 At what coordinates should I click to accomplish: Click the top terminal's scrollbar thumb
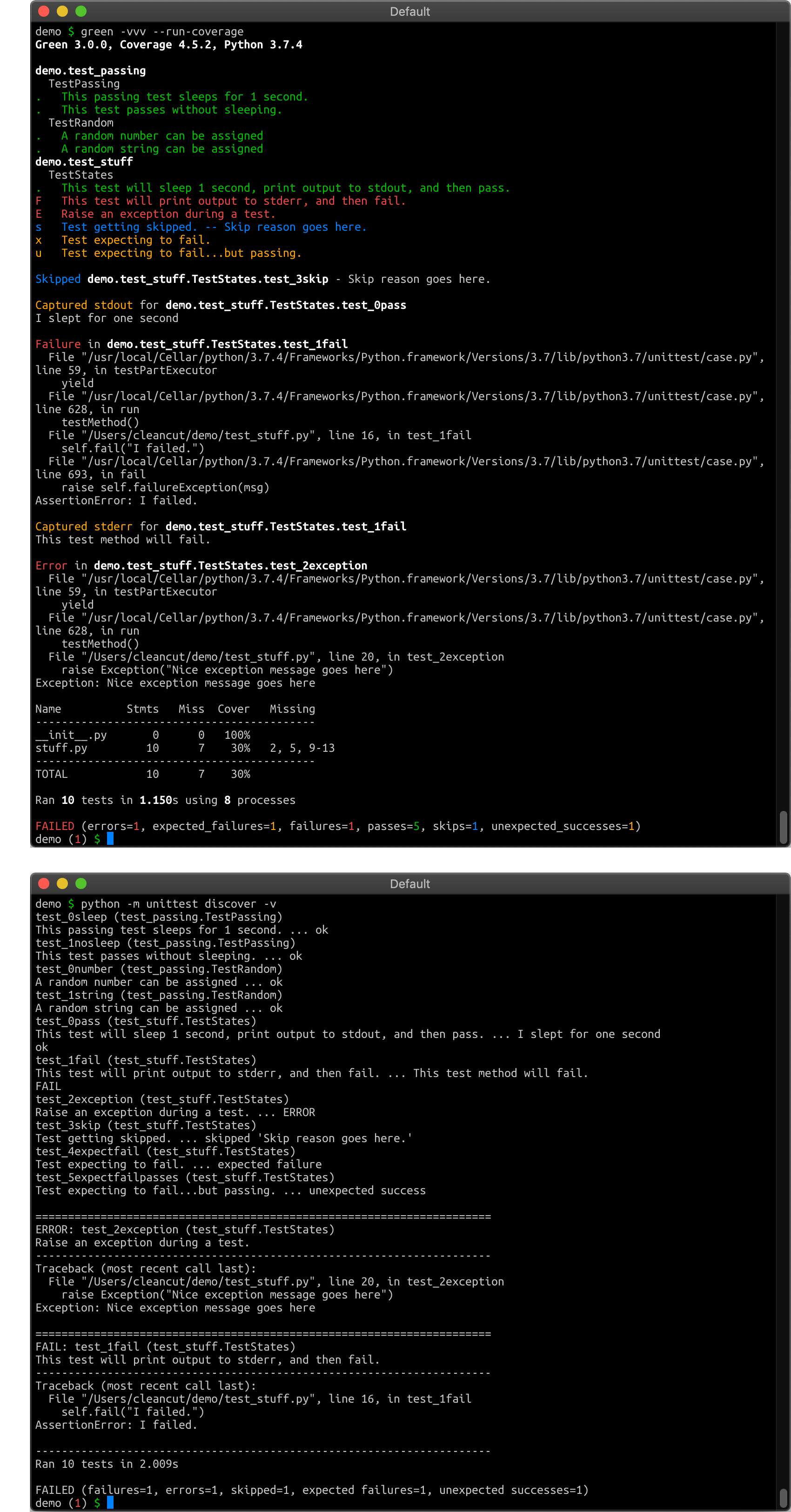(783, 826)
